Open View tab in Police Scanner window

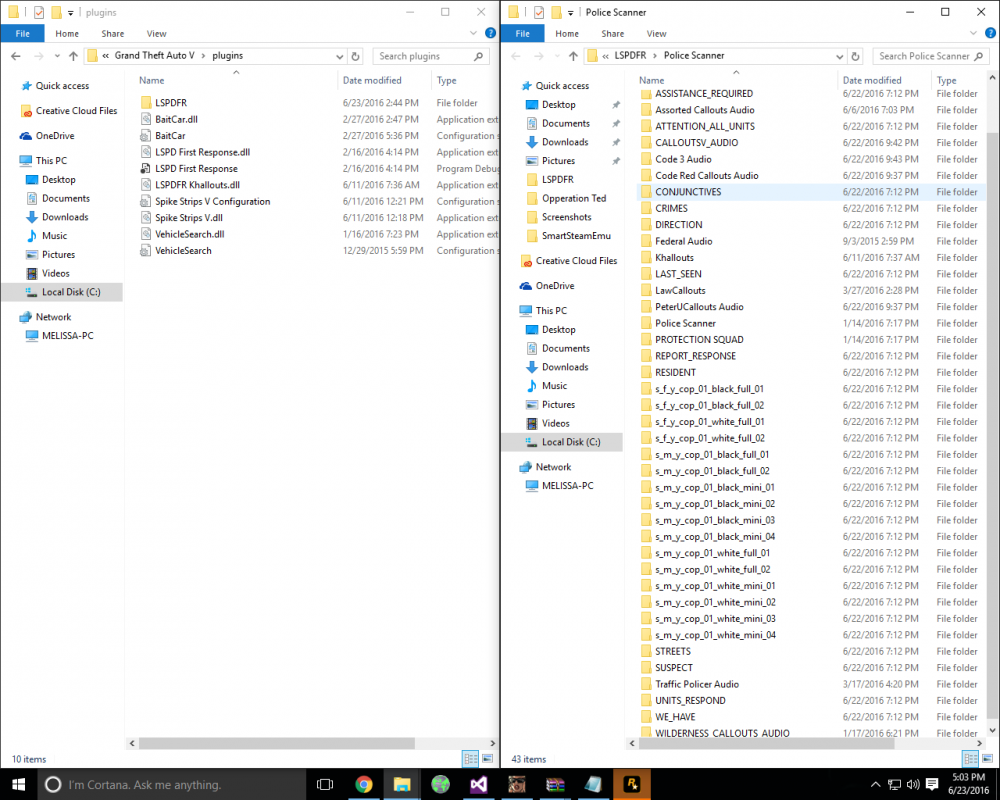[656, 33]
